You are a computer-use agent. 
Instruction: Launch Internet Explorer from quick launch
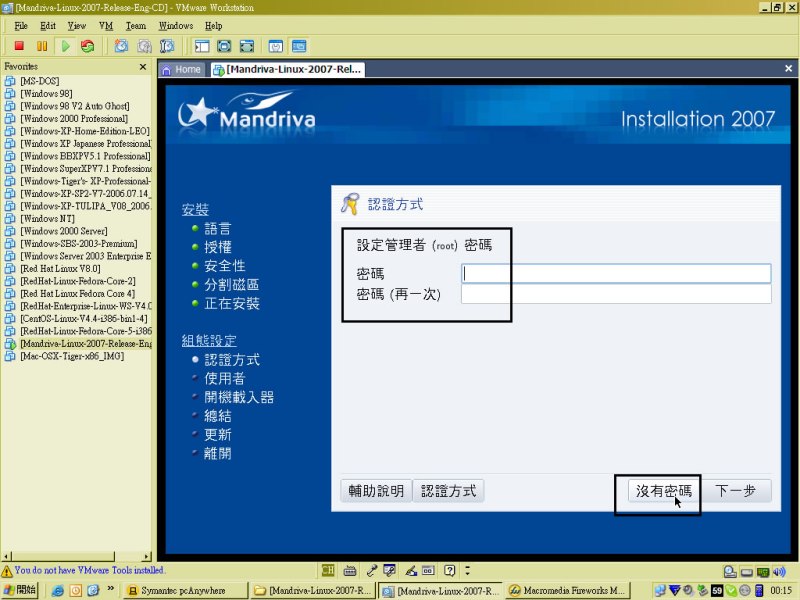click(58, 590)
